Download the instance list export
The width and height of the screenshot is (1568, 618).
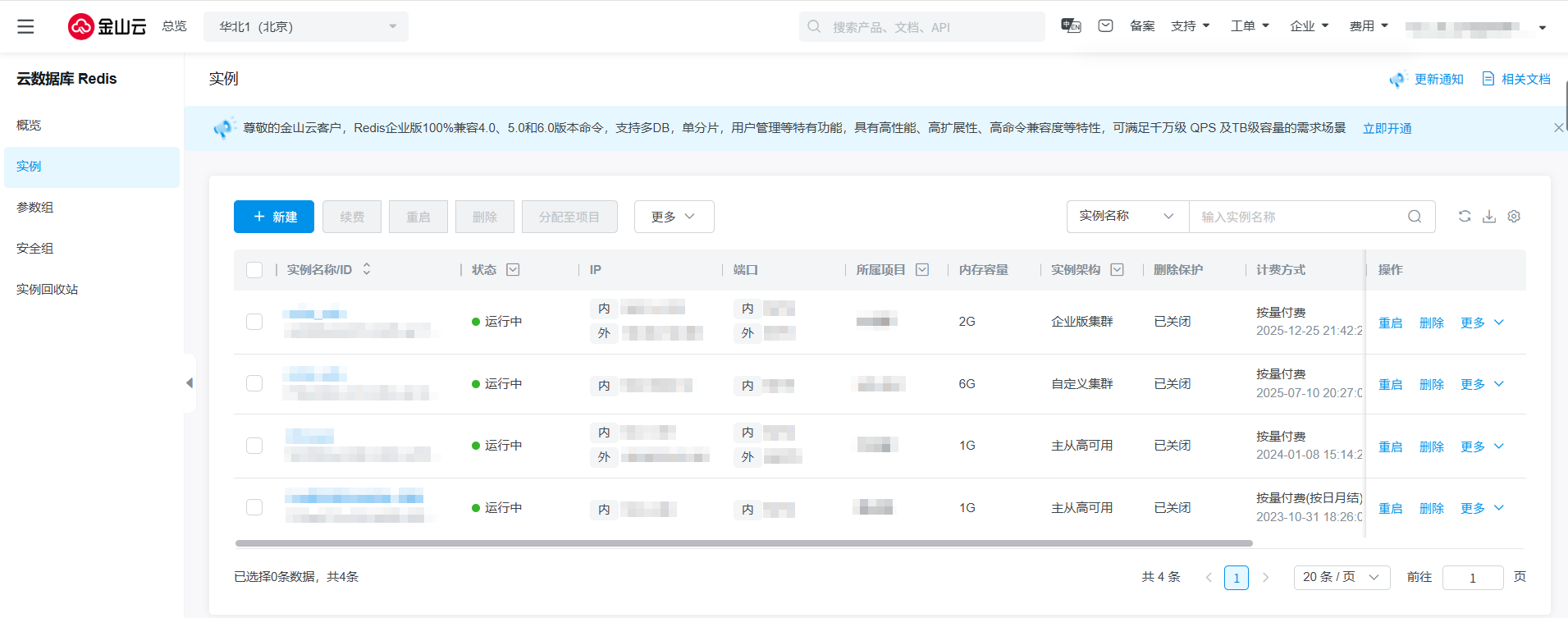click(1489, 217)
